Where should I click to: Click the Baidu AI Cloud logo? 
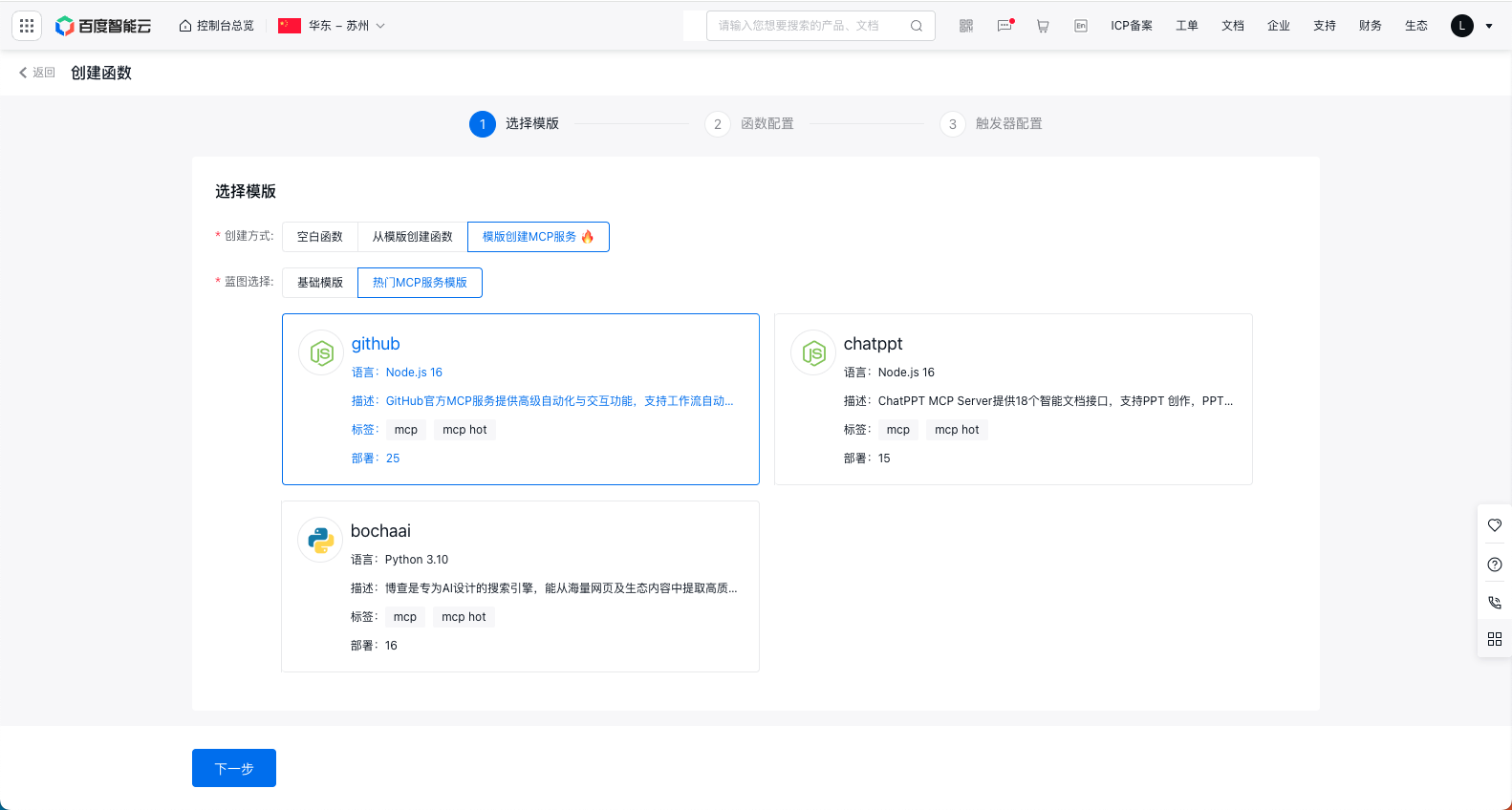coord(103,26)
